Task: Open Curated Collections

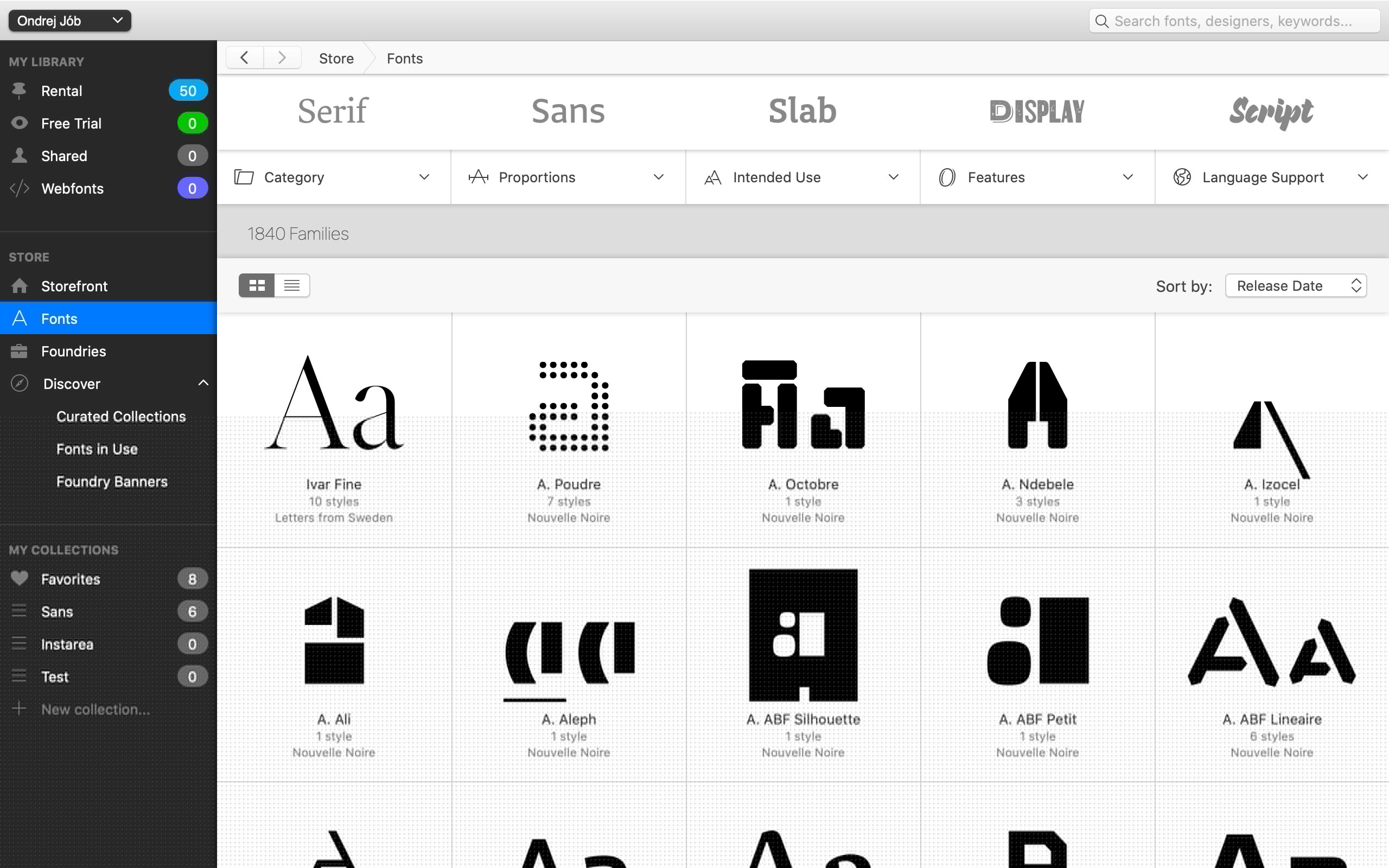Action: pyautogui.click(x=121, y=416)
